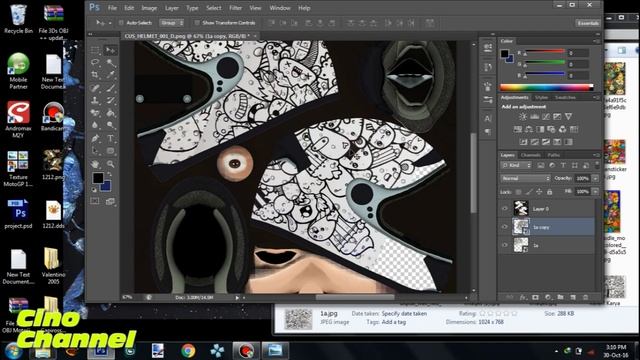The height and width of the screenshot is (360, 640).
Task: Open the Kind filter dropdown
Action: point(516,165)
